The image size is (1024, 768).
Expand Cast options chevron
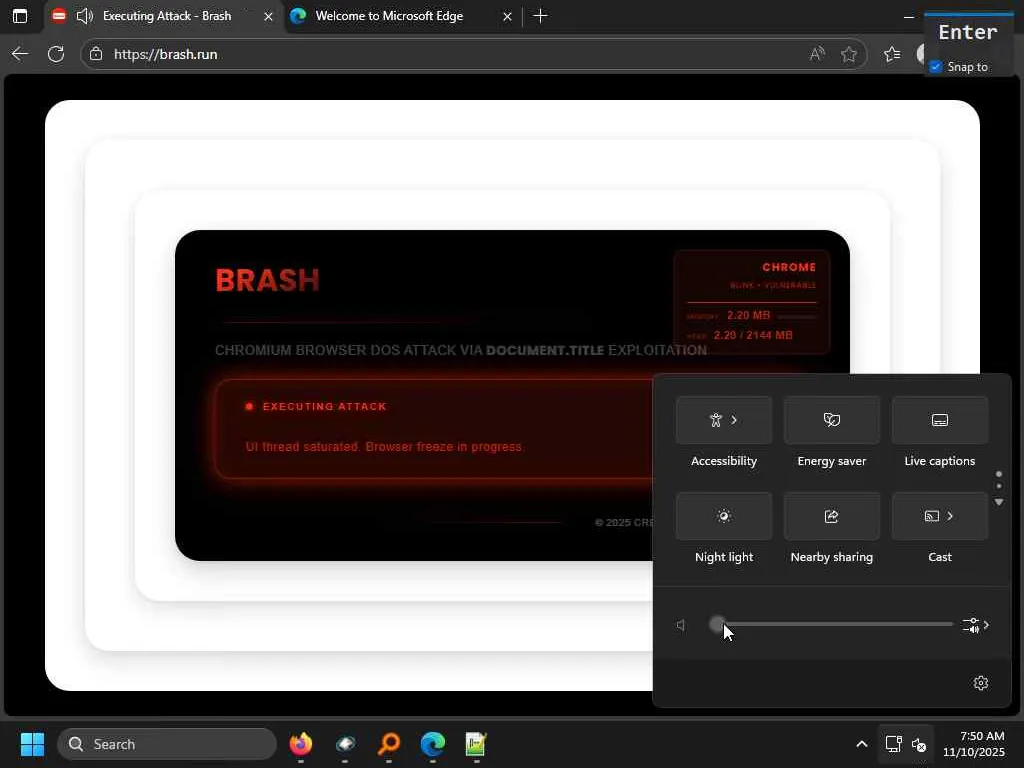point(950,516)
